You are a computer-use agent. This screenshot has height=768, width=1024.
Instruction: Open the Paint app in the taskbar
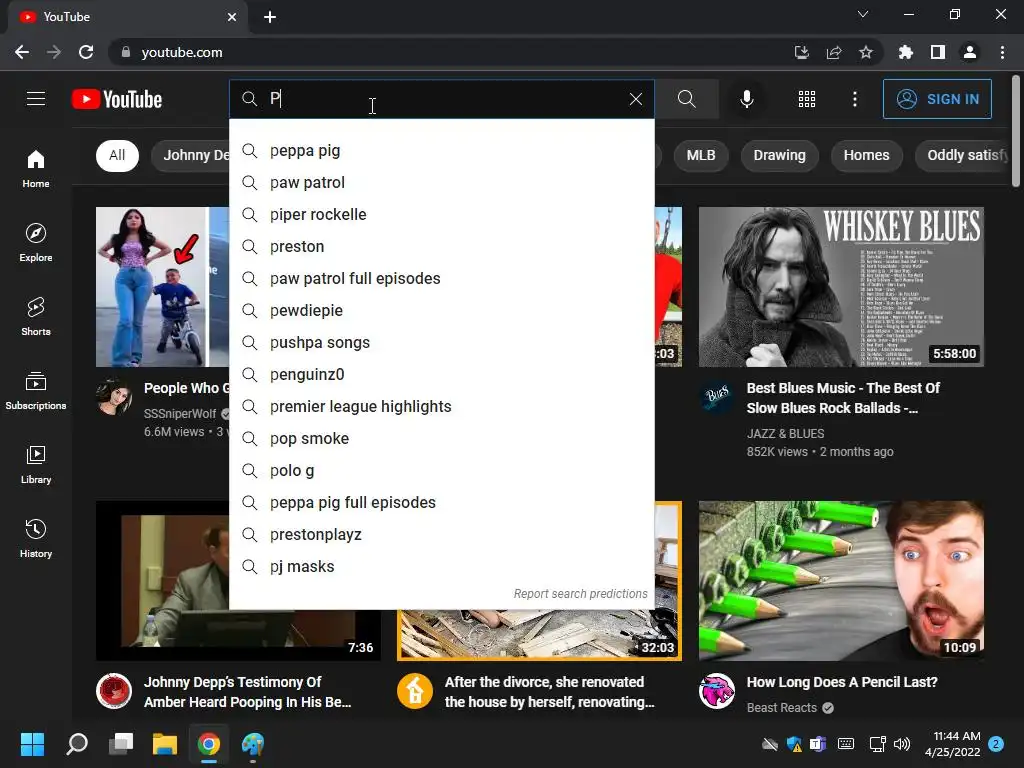pos(252,744)
